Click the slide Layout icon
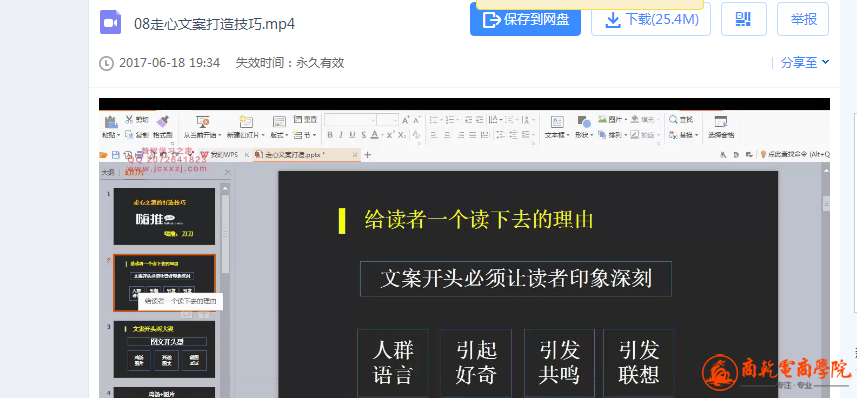 (279, 122)
